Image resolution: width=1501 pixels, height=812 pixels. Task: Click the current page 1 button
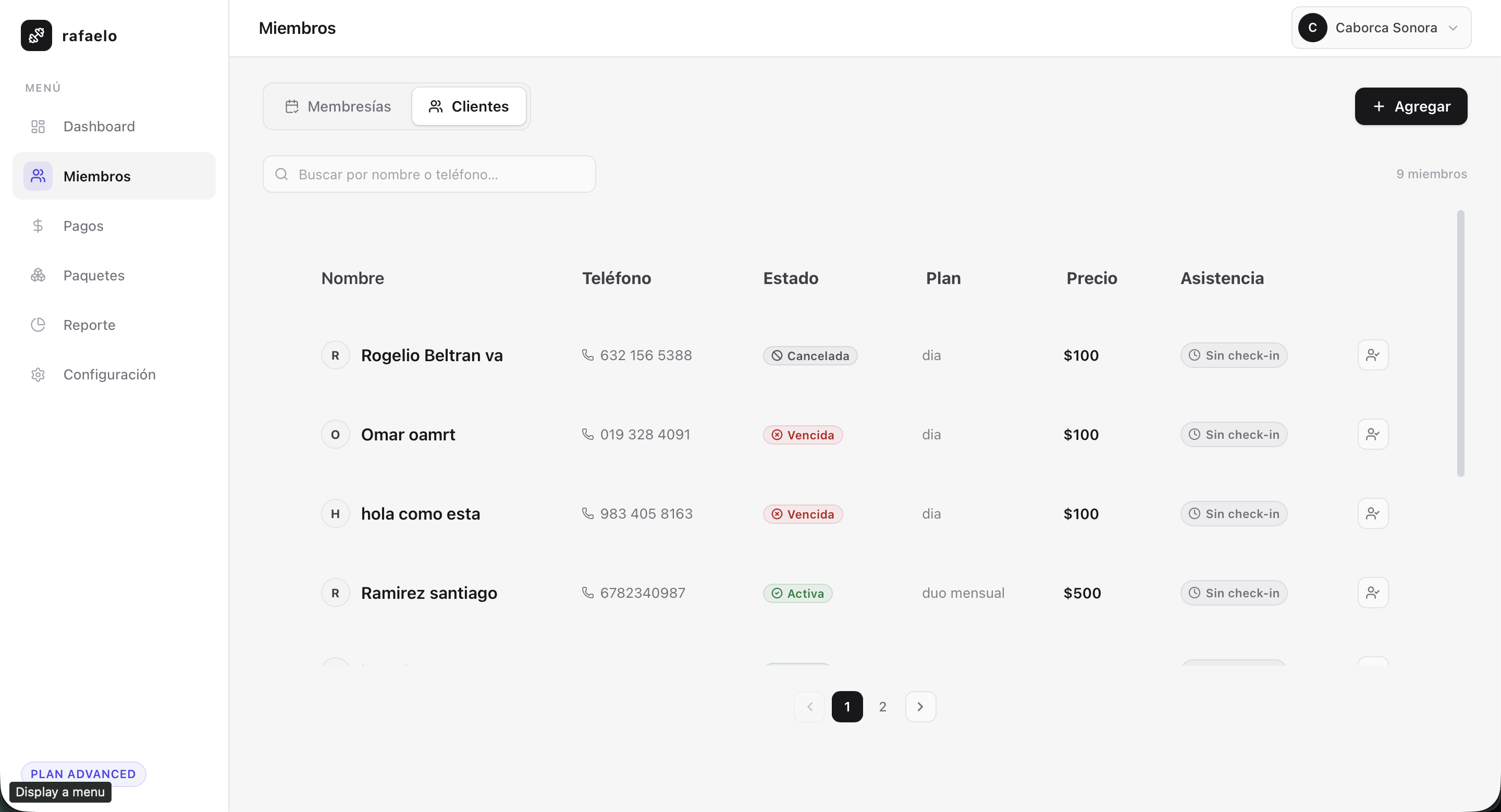pyautogui.click(x=847, y=707)
